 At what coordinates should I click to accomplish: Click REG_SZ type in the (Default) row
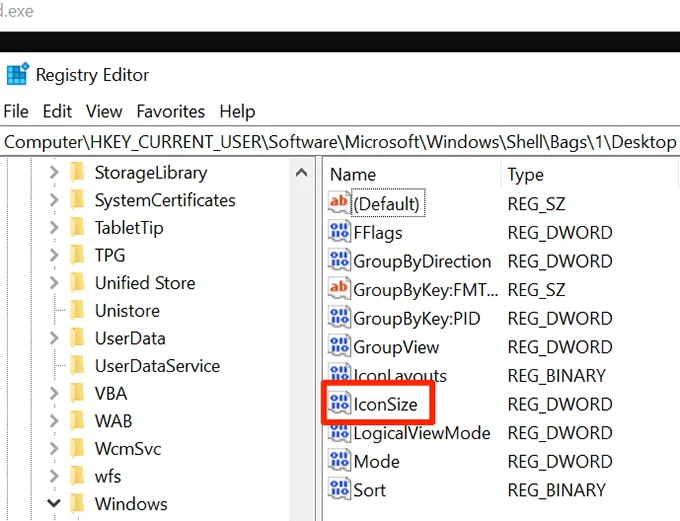pyautogui.click(x=536, y=204)
